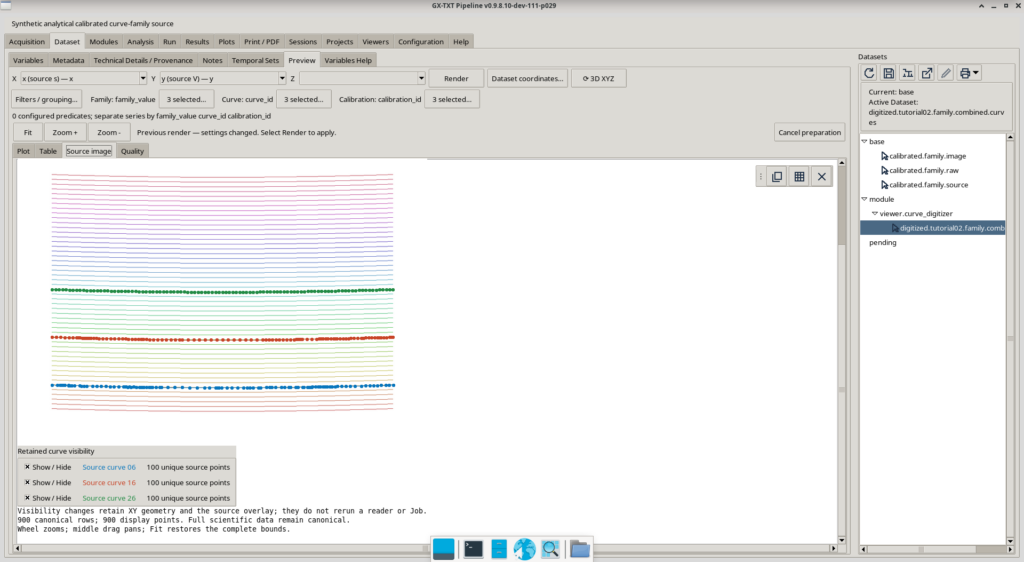
Task: Click the preview vertical scrollbar
Action: coord(842,351)
